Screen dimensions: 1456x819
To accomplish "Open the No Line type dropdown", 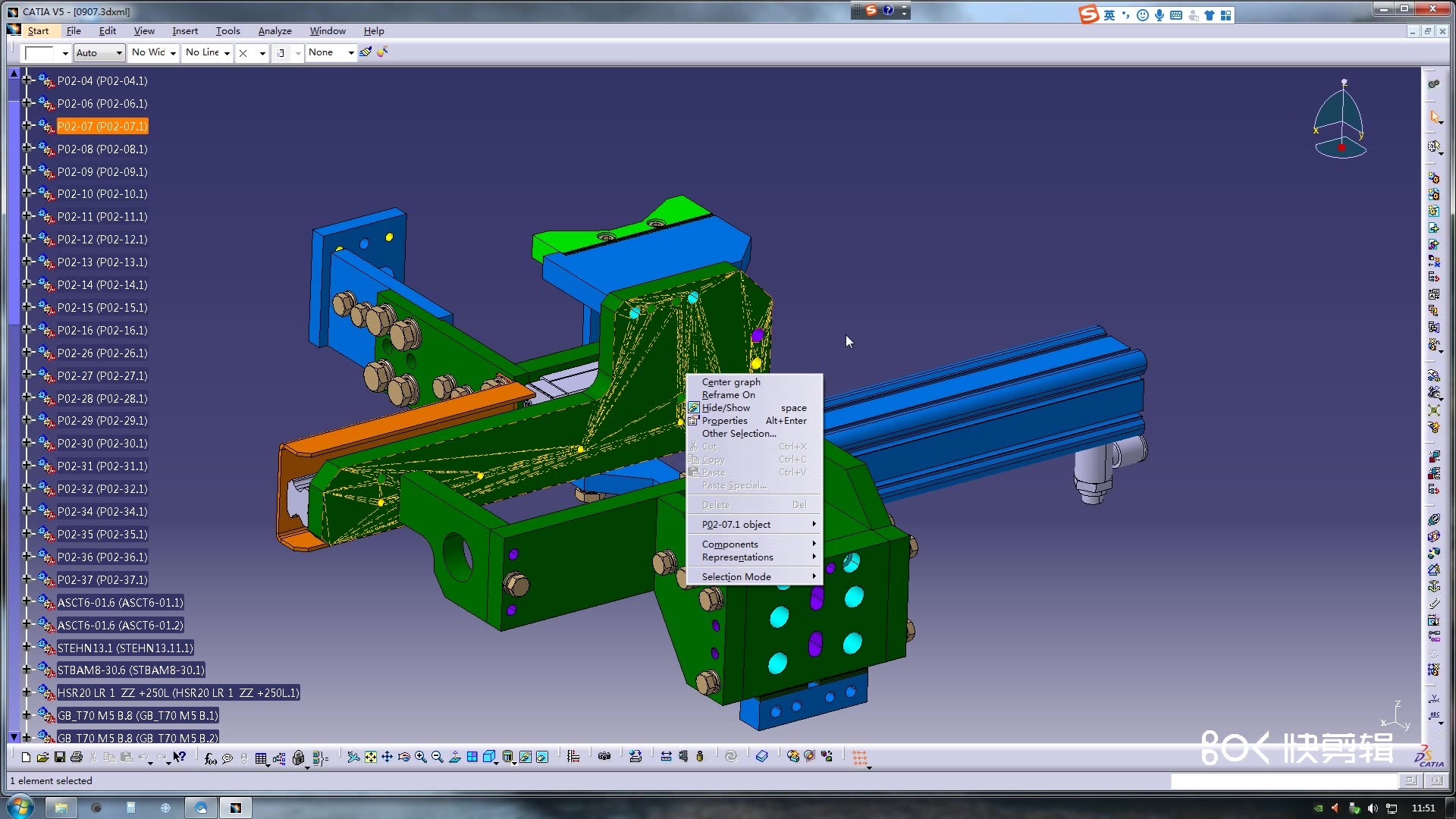I will pyautogui.click(x=226, y=52).
